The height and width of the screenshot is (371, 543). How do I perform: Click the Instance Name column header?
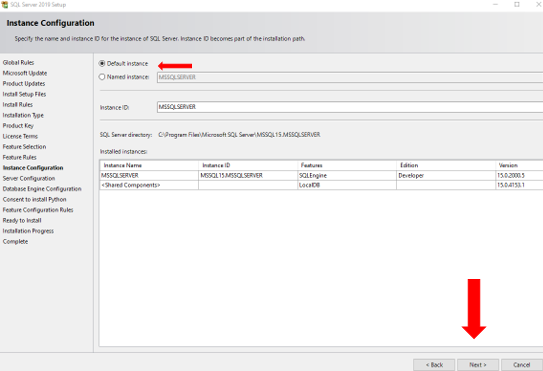[x=149, y=165]
